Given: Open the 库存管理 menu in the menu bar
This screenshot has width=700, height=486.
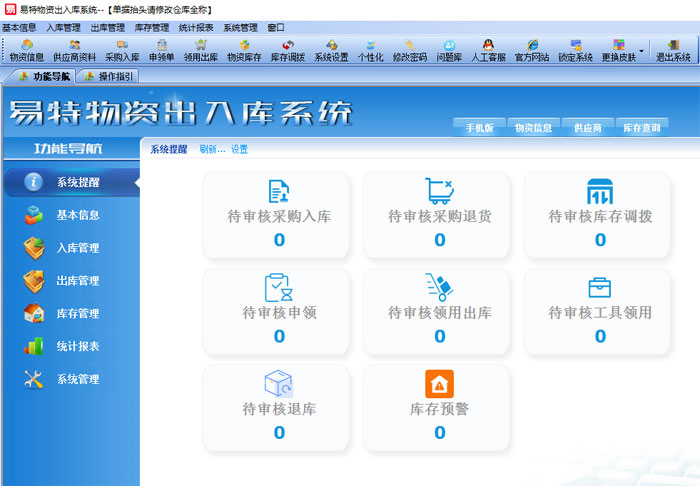Looking at the screenshot, I should pos(152,28).
